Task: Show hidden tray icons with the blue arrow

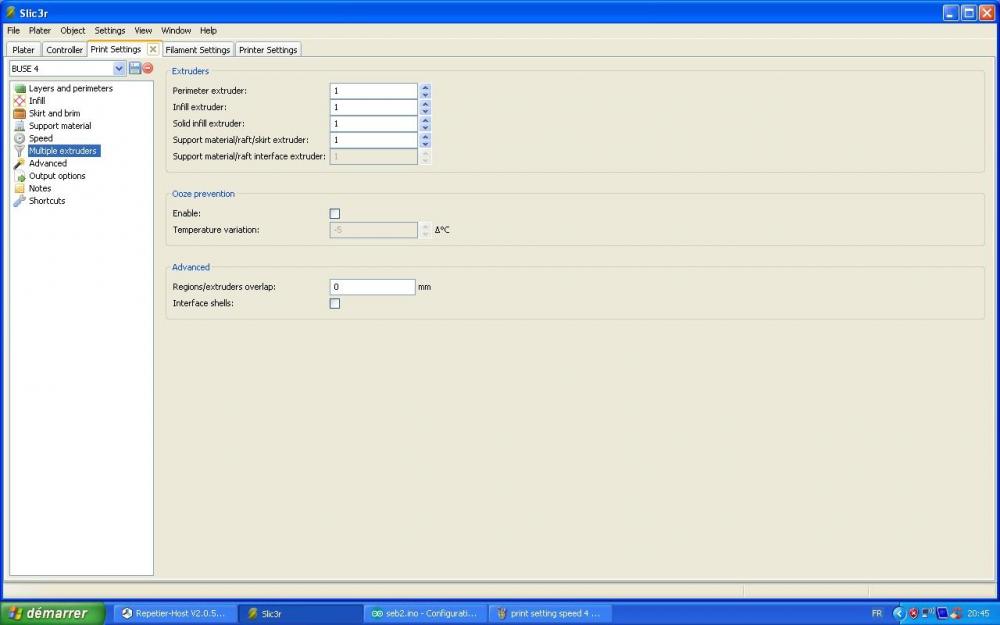Action: pyautogui.click(x=899, y=614)
